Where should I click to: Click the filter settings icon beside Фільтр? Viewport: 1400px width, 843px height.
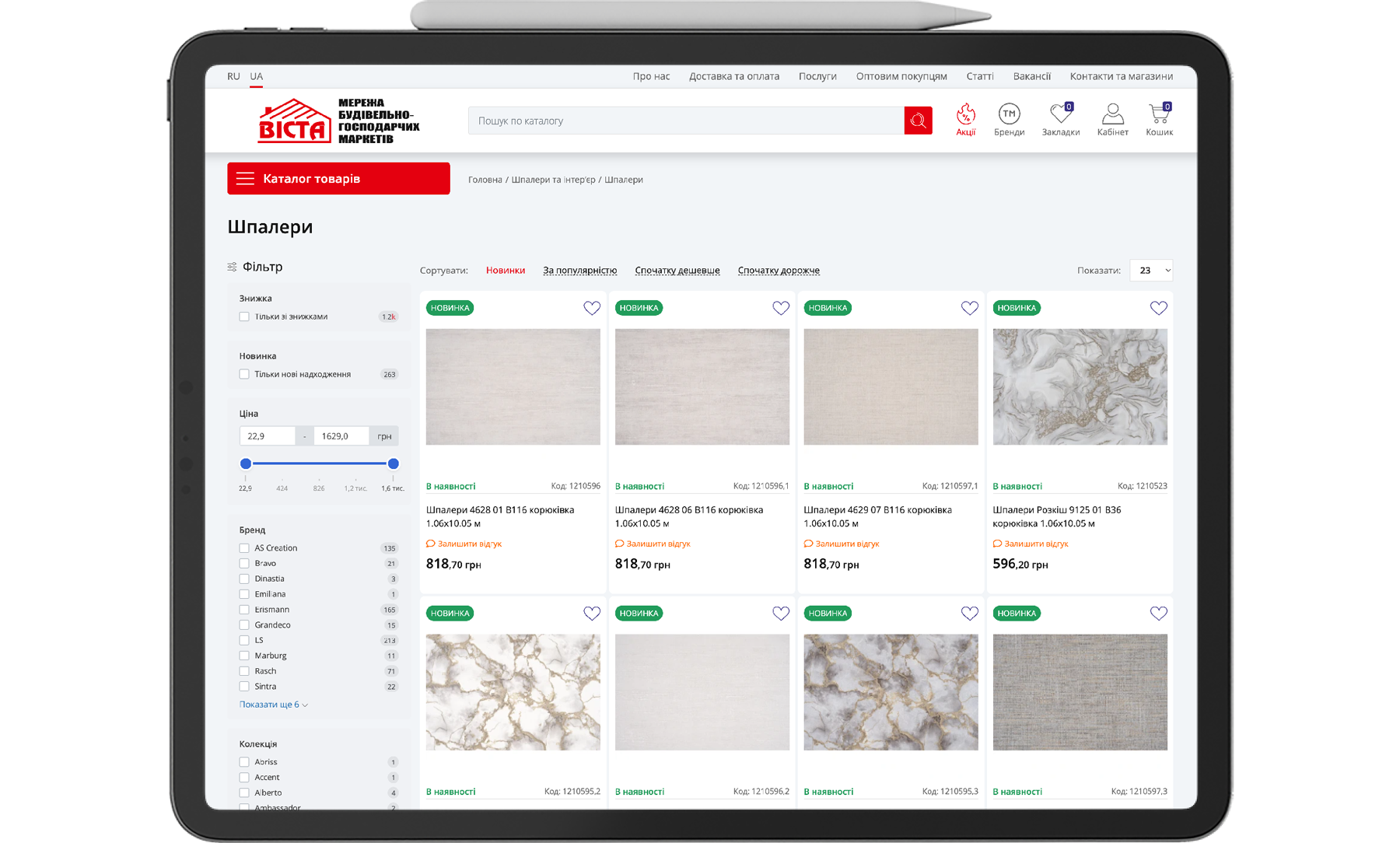click(232, 267)
